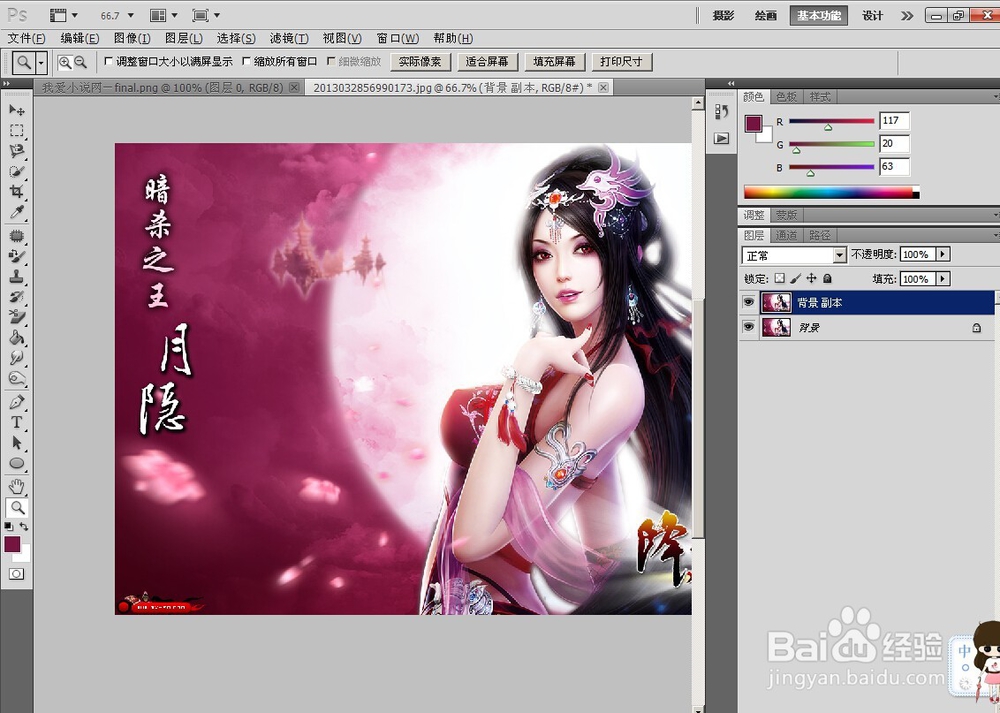The width and height of the screenshot is (1000, 713).
Task: Check 调整窗口大小以满屏显示 option
Action: [x=108, y=62]
